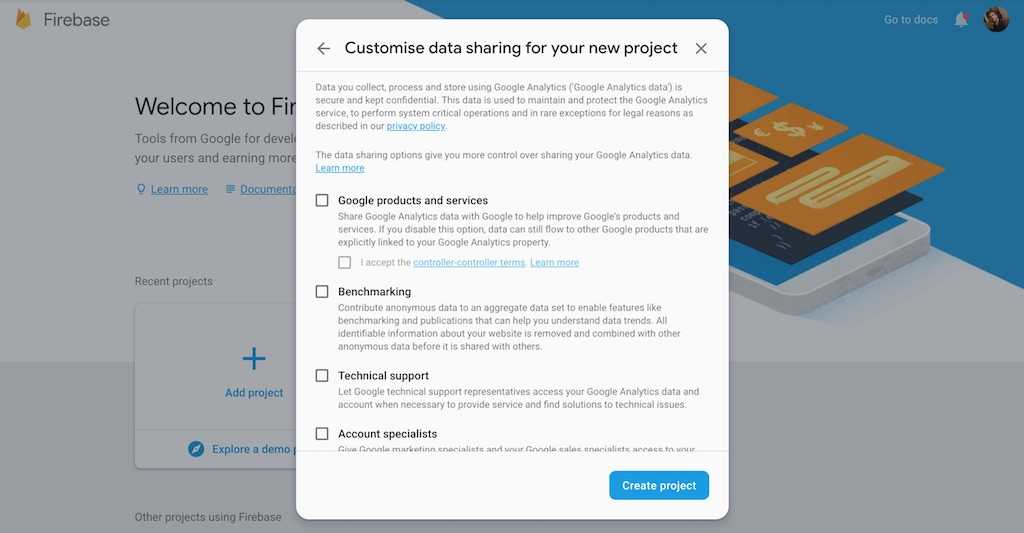1024x533 pixels.
Task: Click the lightbulb icon beside Learn more
Action: click(x=141, y=189)
